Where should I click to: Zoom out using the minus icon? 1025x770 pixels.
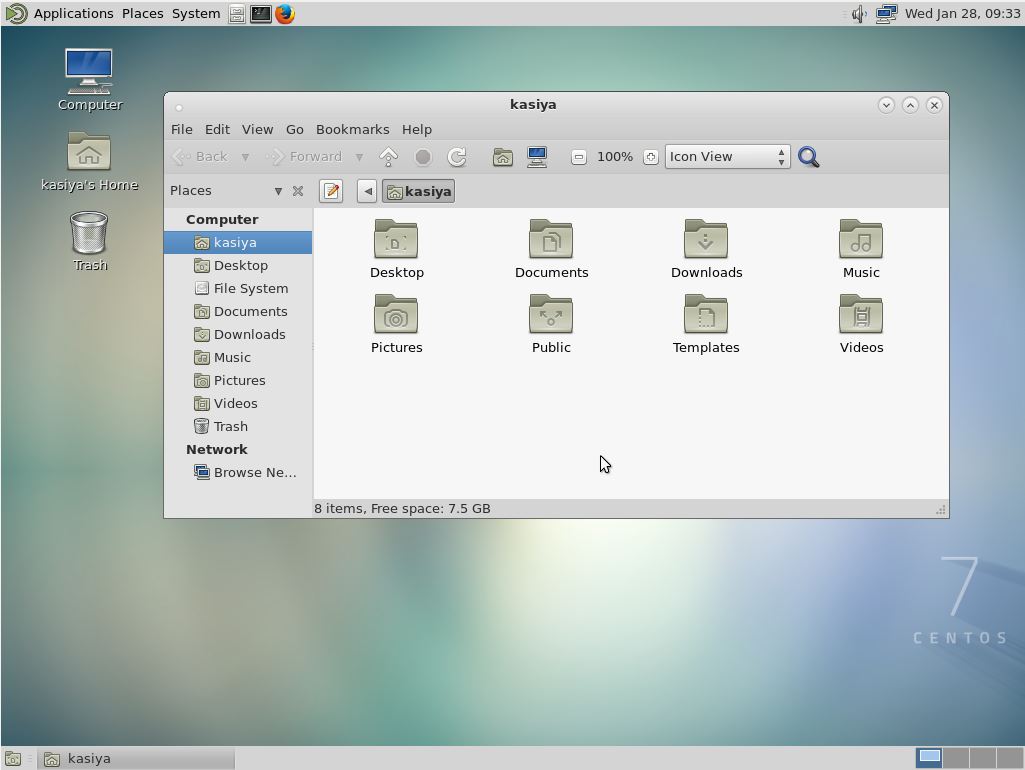579,156
